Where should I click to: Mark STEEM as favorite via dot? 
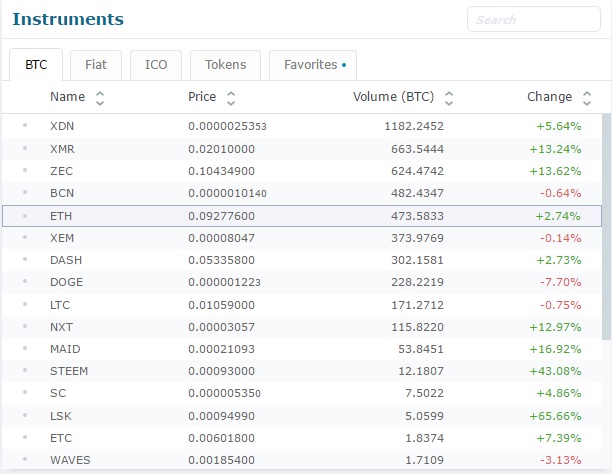(x=25, y=370)
